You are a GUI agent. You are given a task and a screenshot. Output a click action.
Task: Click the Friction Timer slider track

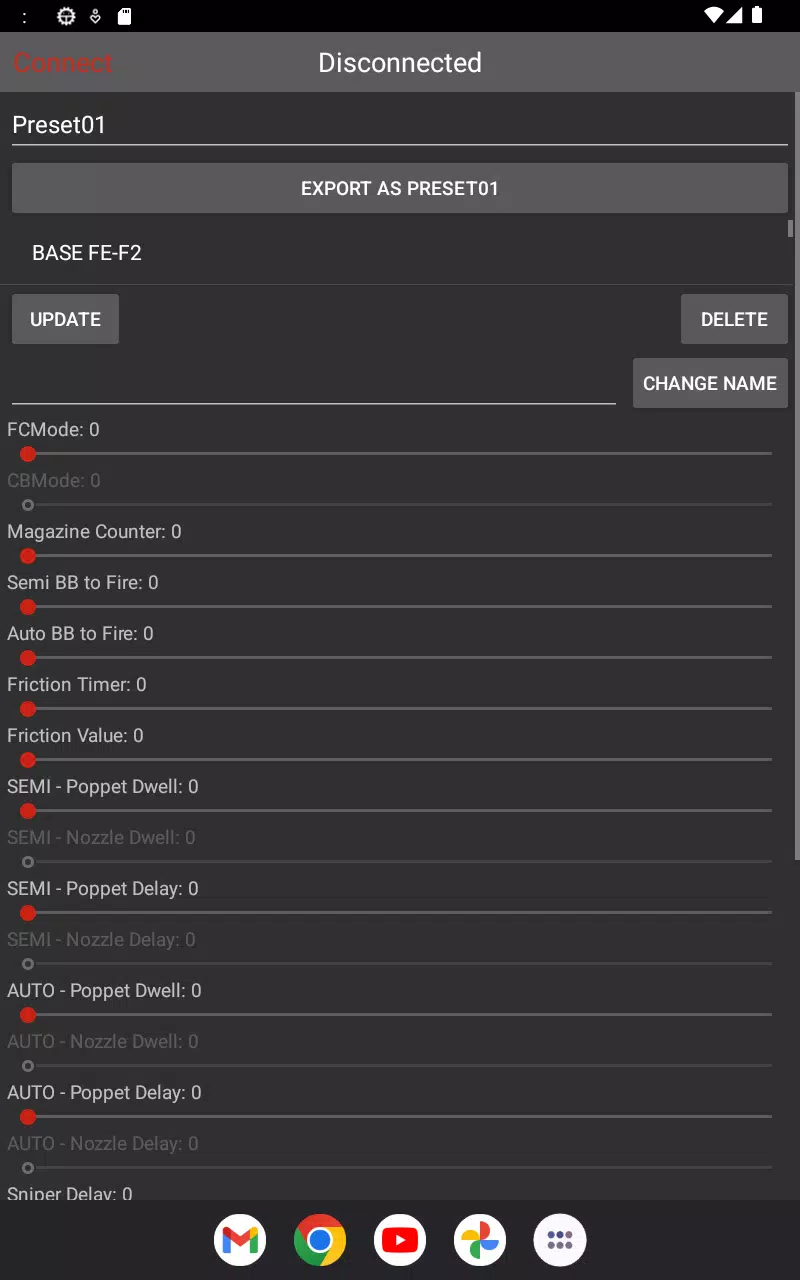tap(400, 709)
